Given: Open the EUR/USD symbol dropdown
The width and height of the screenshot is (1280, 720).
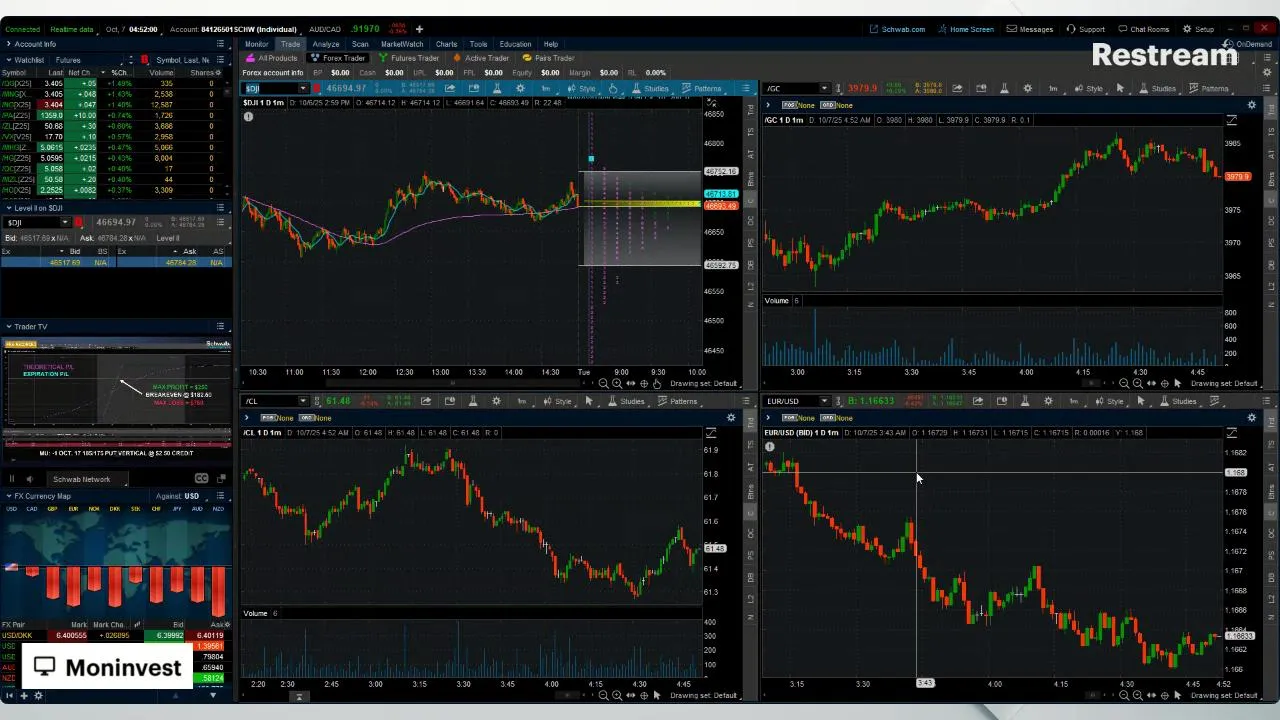Looking at the screenshot, I should pos(825,401).
